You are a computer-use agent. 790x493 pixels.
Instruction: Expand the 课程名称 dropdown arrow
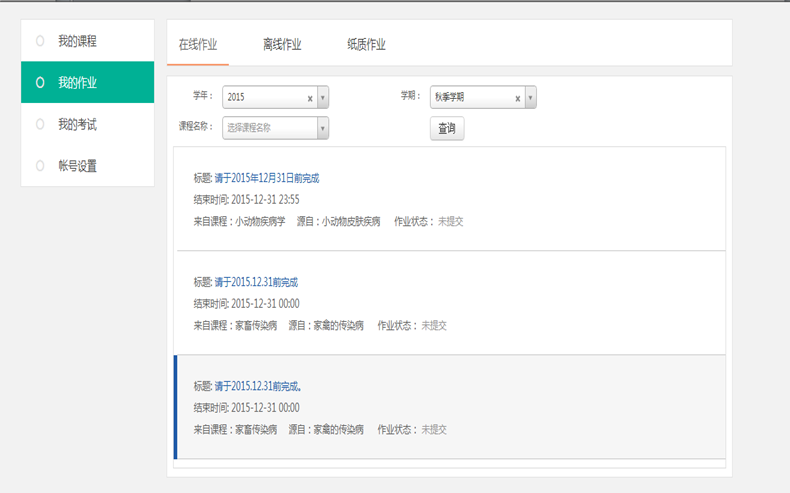point(323,128)
